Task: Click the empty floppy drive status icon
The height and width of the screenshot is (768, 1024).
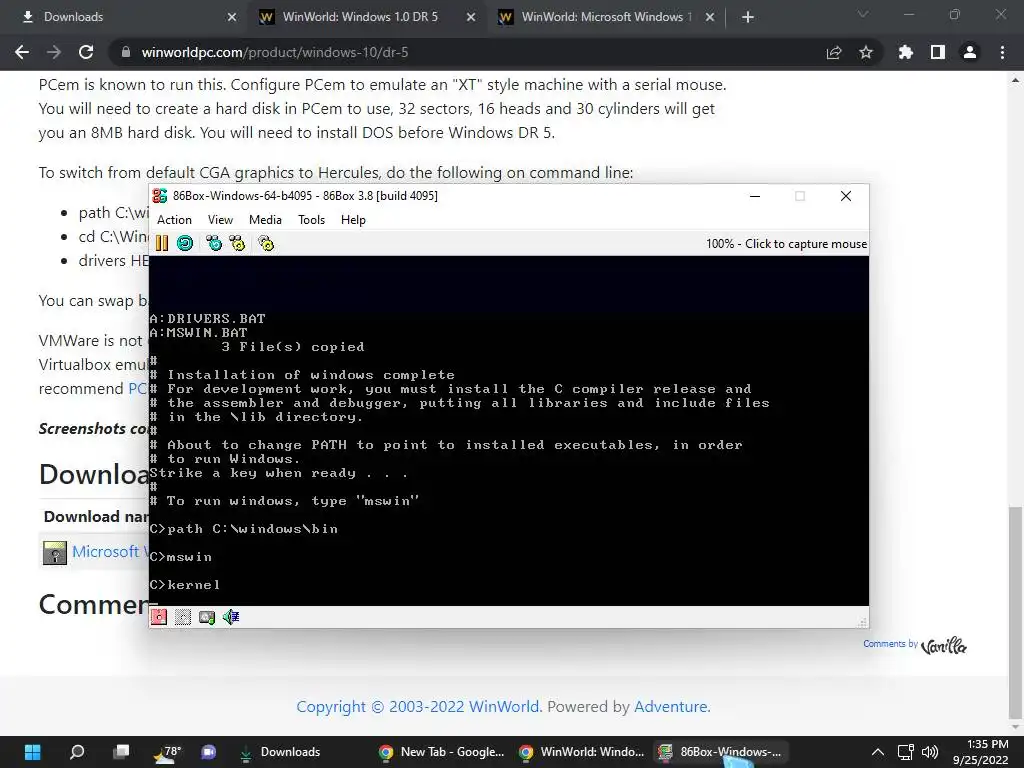Action: (183, 617)
